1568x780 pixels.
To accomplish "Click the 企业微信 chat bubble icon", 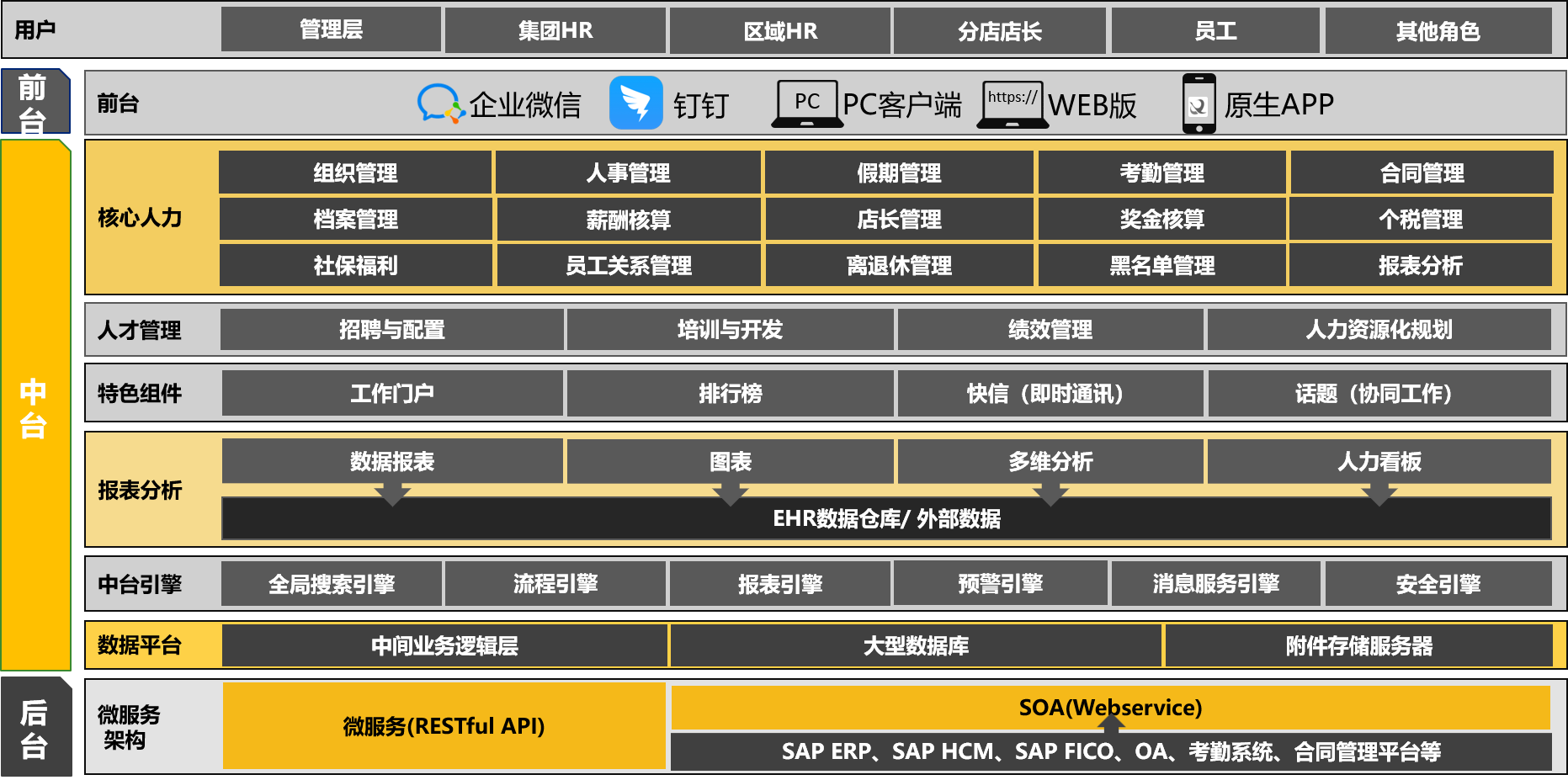I will tap(441, 103).
